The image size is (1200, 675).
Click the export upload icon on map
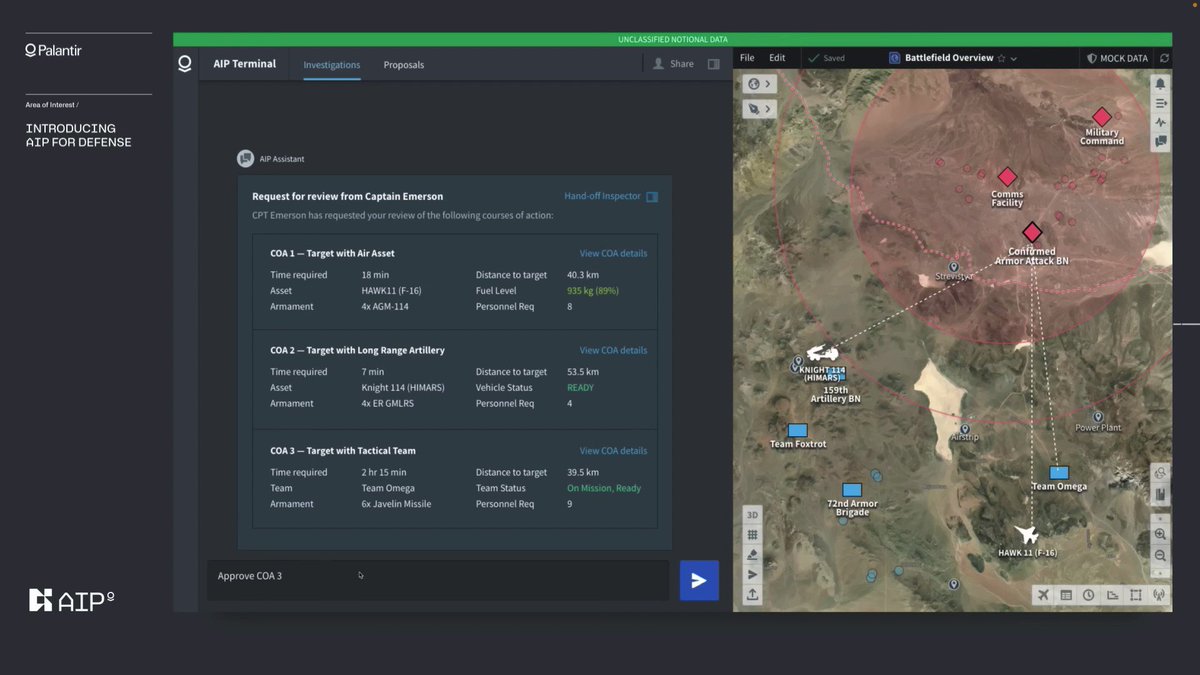click(753, 594)
